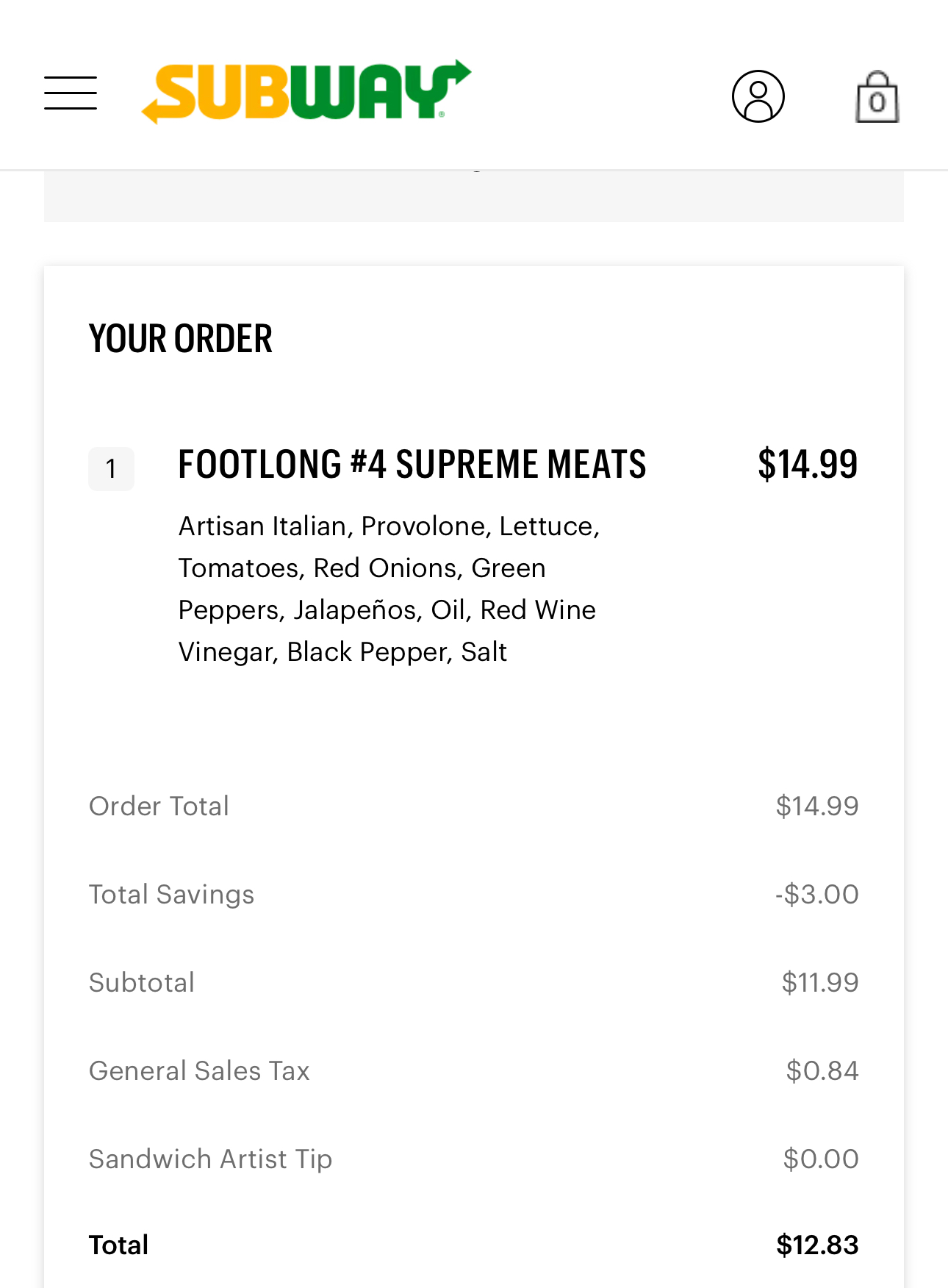This screenshot has height=1288, width=948.
Task: Click the -$3.00 savings amount
Action: [x=816, y=895]
